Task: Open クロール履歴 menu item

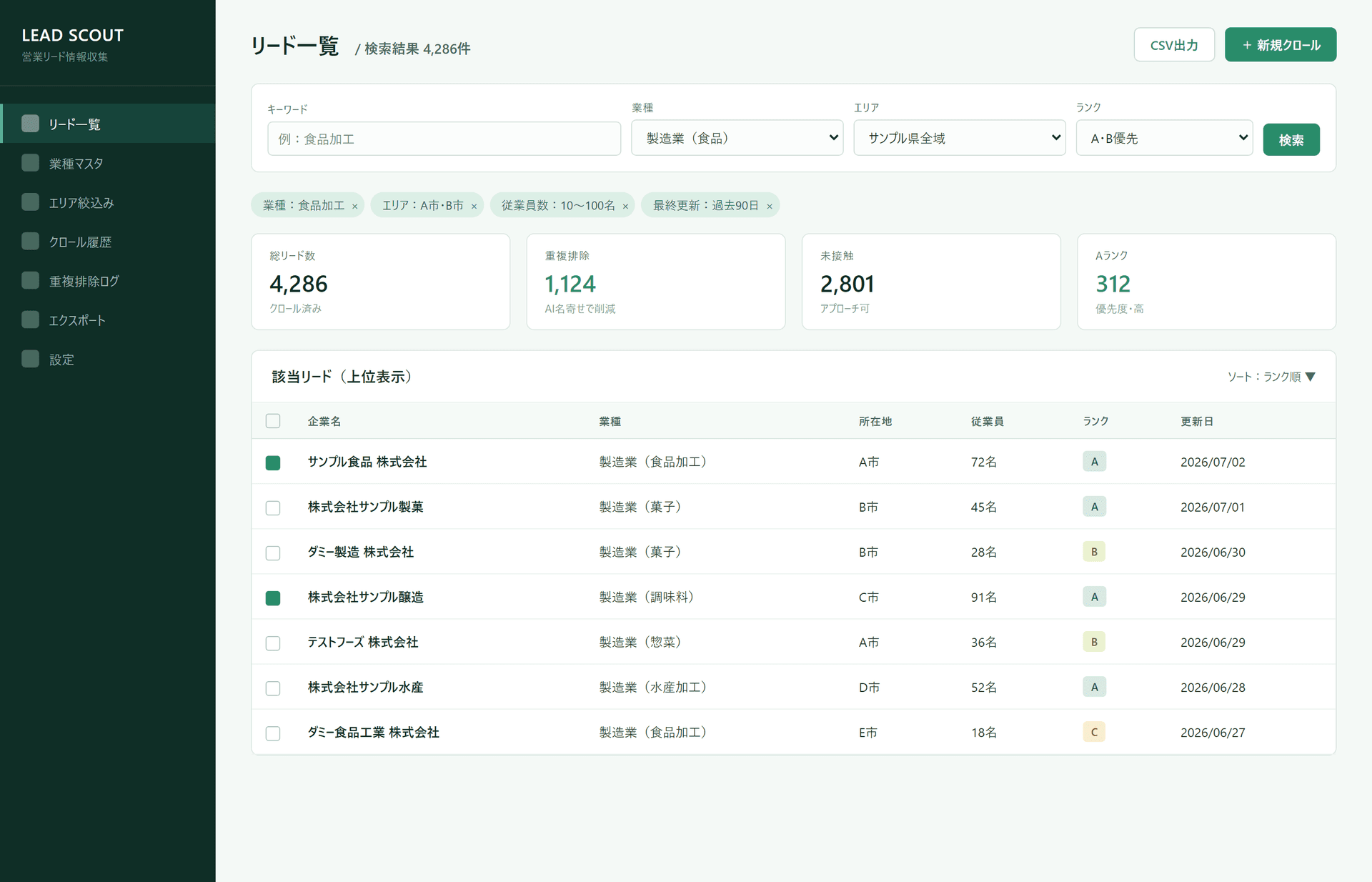Action: click(x=109, y=242)
